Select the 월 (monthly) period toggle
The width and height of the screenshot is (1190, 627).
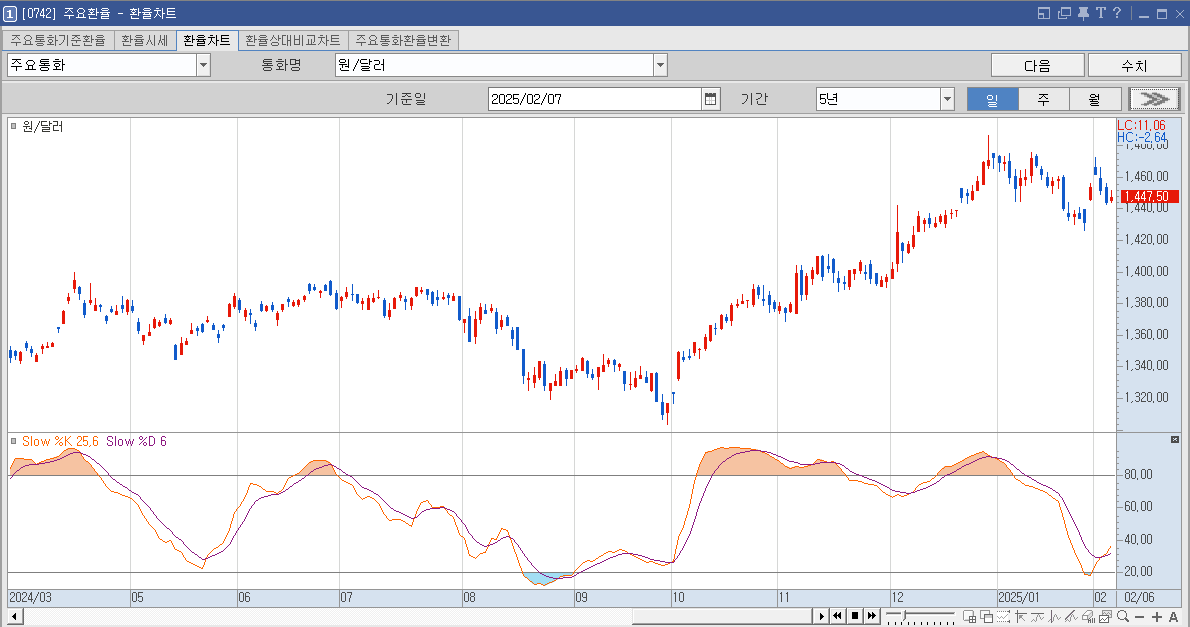[x=1094, y=99]
